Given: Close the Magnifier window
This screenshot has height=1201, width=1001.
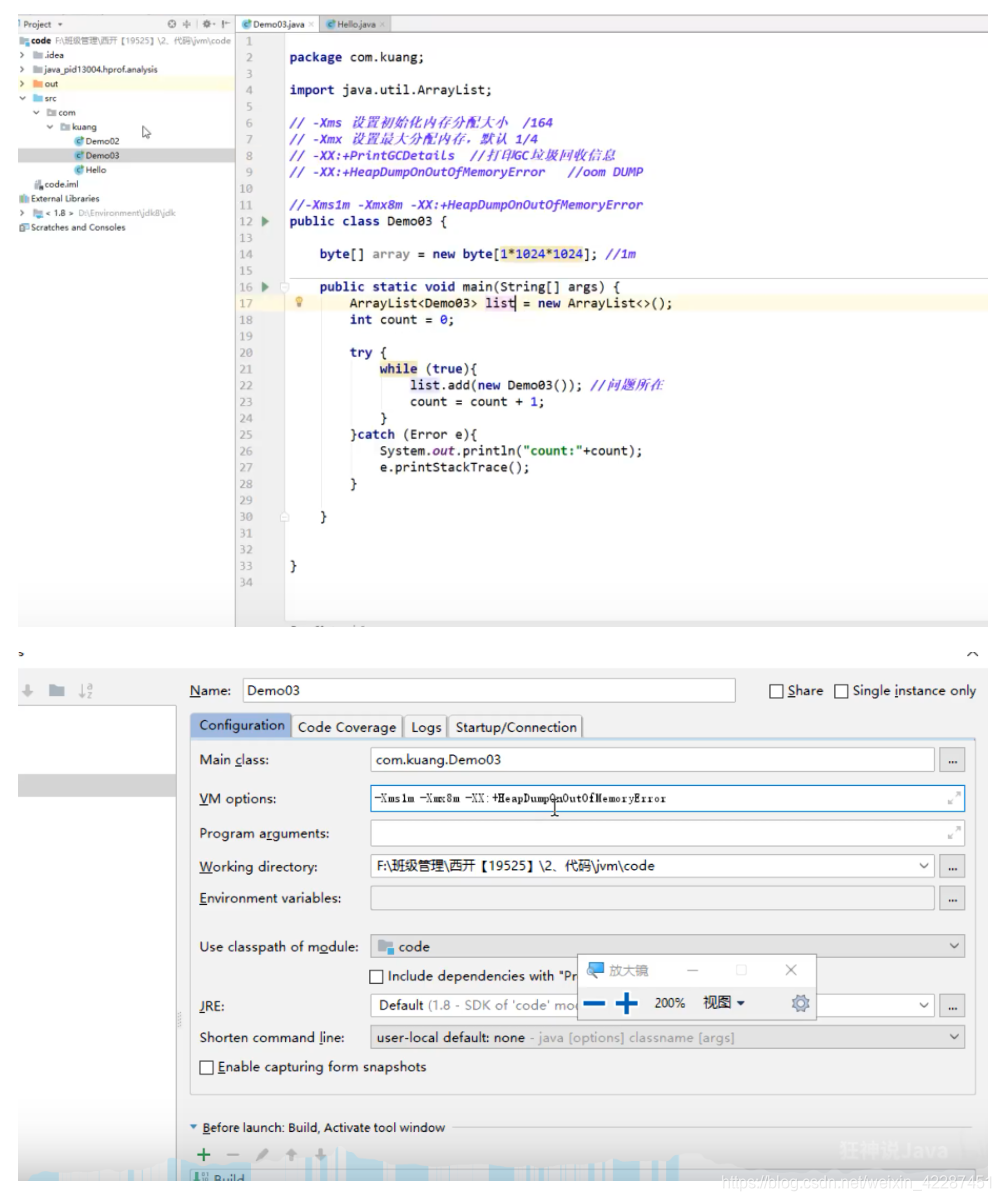Looking at the screenshot, I should click(x=791, y=970).
